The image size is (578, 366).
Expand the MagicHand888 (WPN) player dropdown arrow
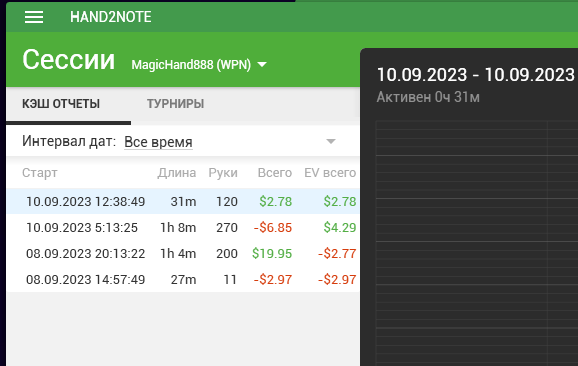[262, 65]
